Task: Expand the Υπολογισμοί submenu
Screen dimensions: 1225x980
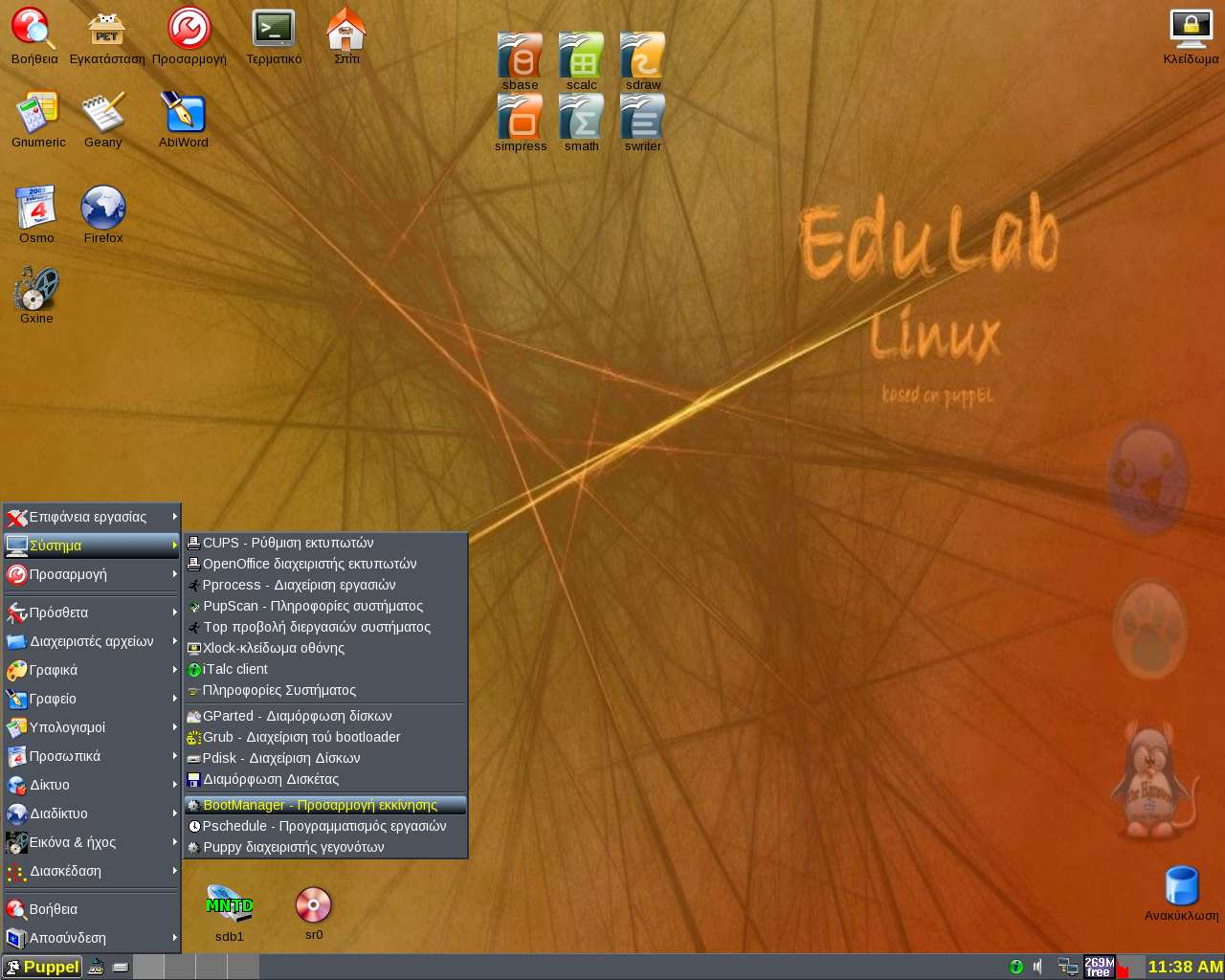Action: pos(92,727)
